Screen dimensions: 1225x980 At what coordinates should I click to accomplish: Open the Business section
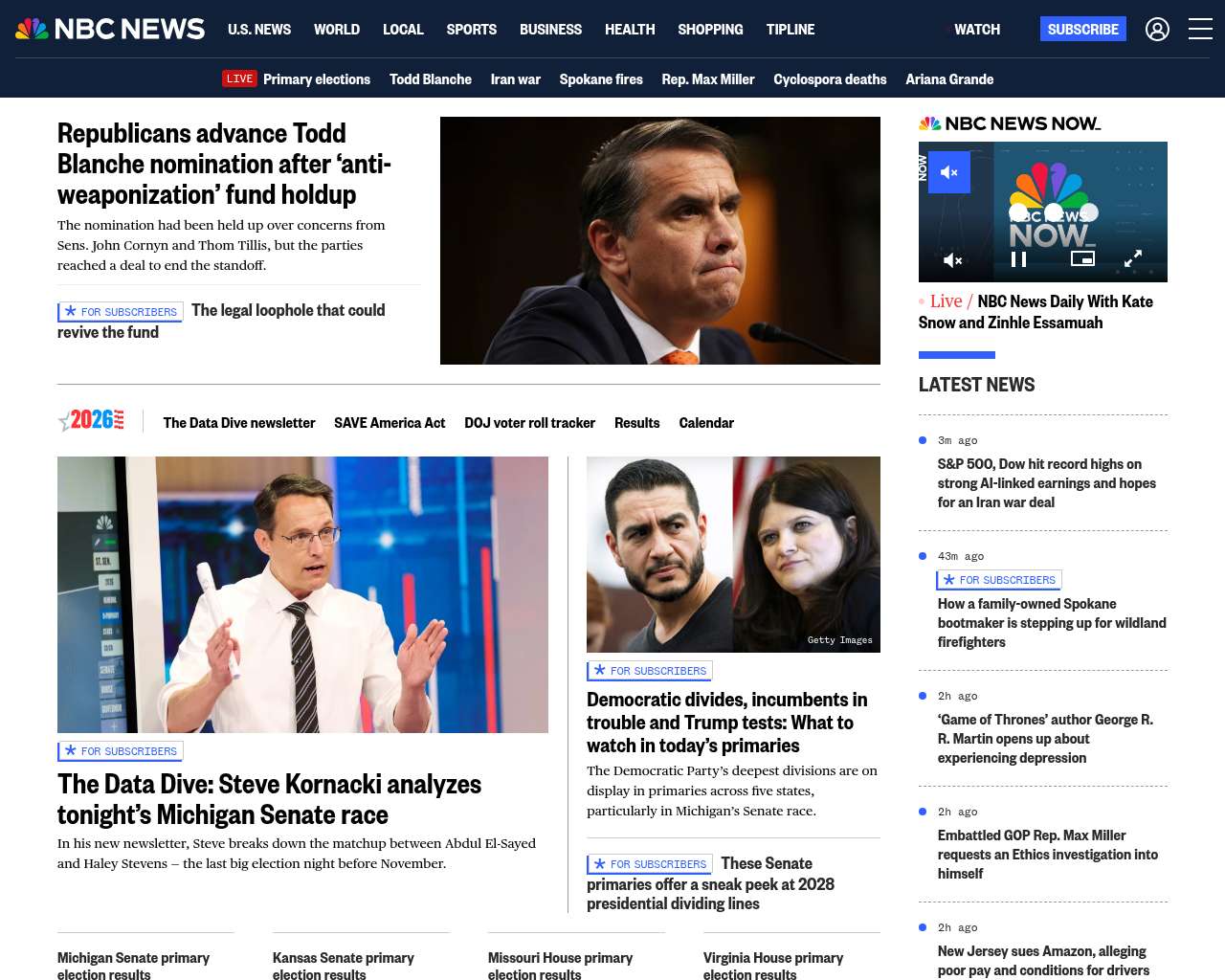coord(550,30)
